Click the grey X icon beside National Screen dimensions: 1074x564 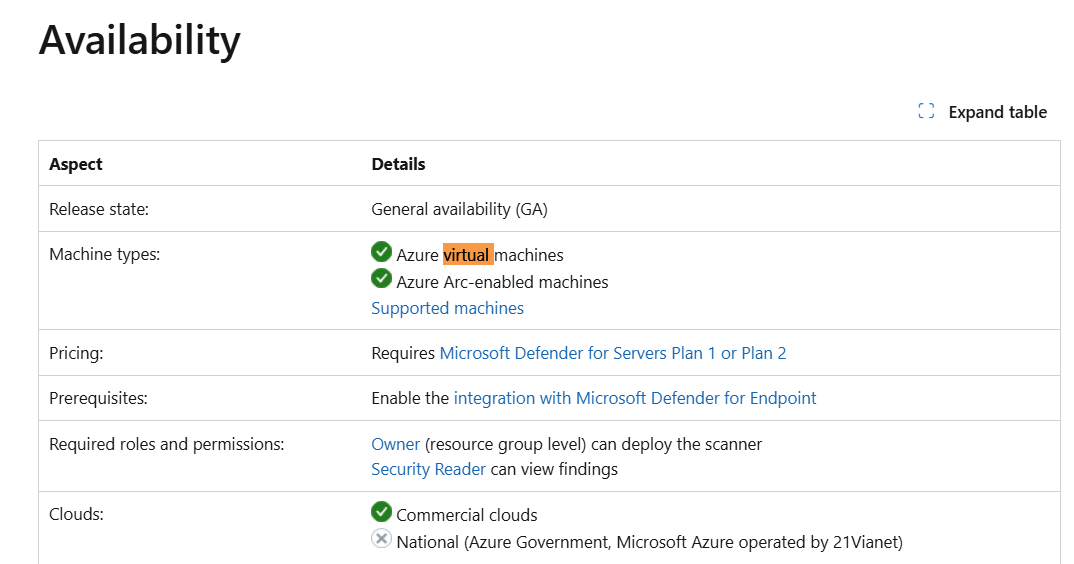382,539
